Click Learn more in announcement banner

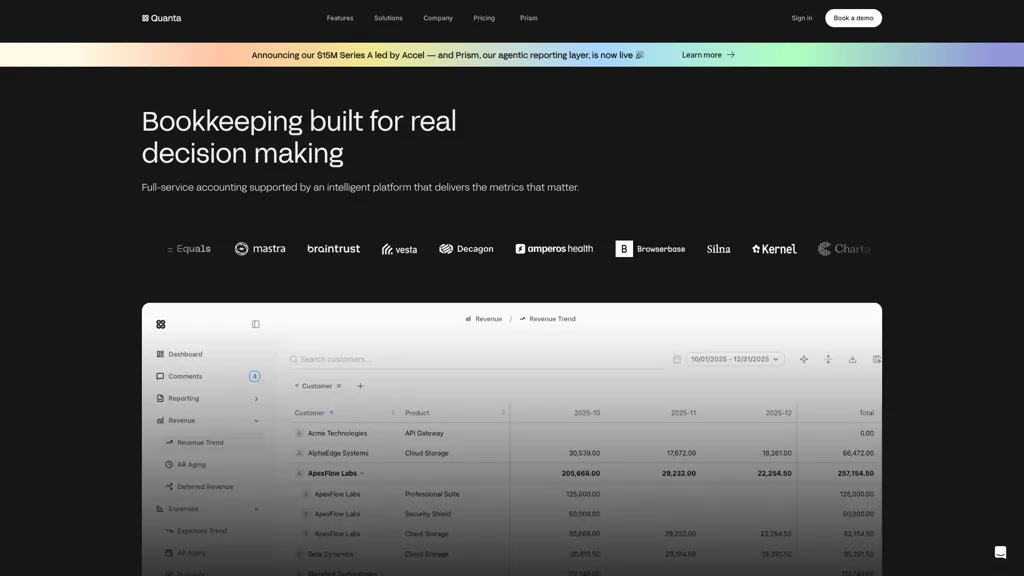click(x=708, y=55)
